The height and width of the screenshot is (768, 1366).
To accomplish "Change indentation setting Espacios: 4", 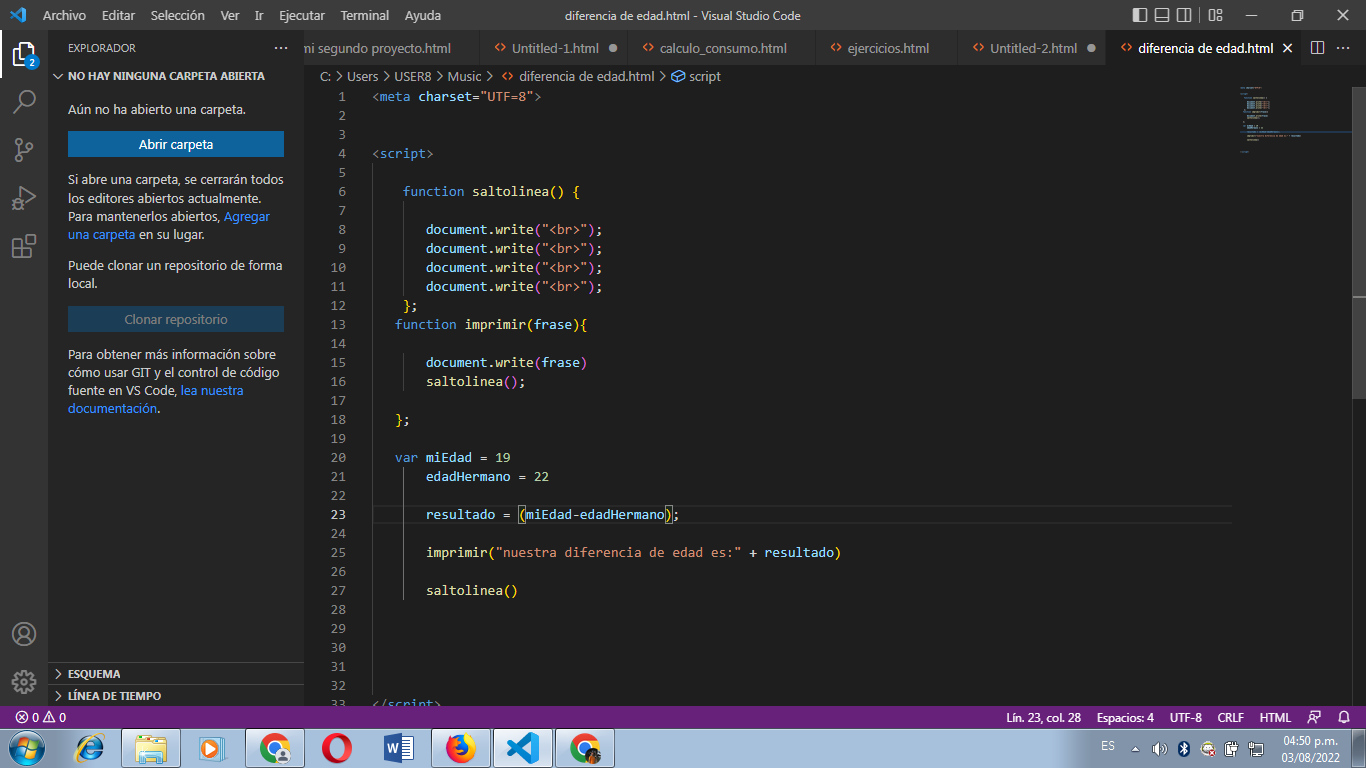I will point(1125,717).
